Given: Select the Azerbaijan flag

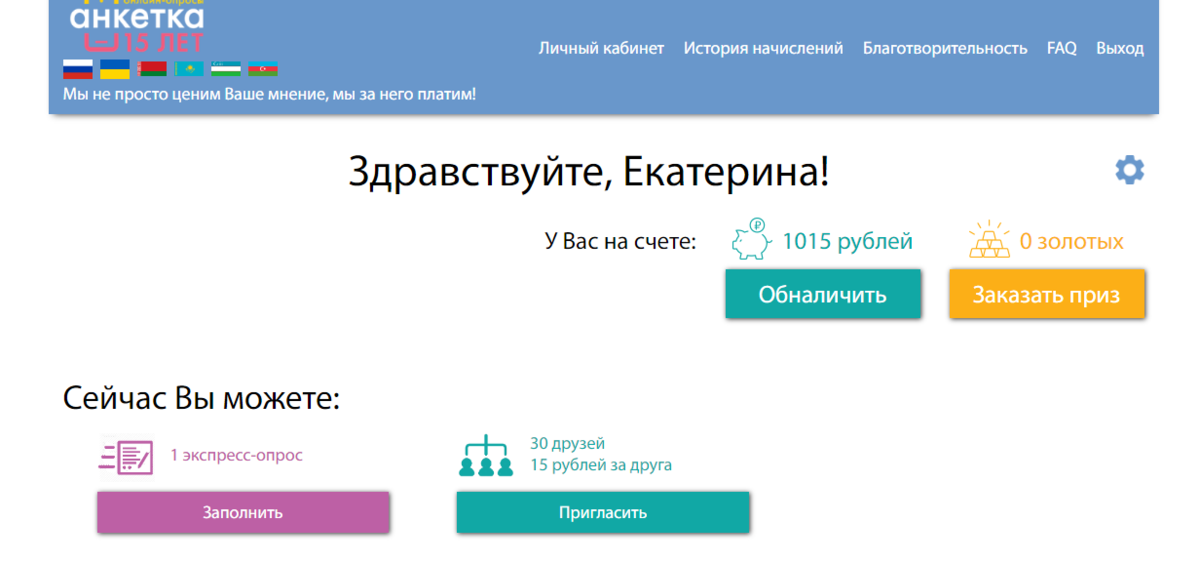Looking at the screenshot, I should click(x=263, y=69).
